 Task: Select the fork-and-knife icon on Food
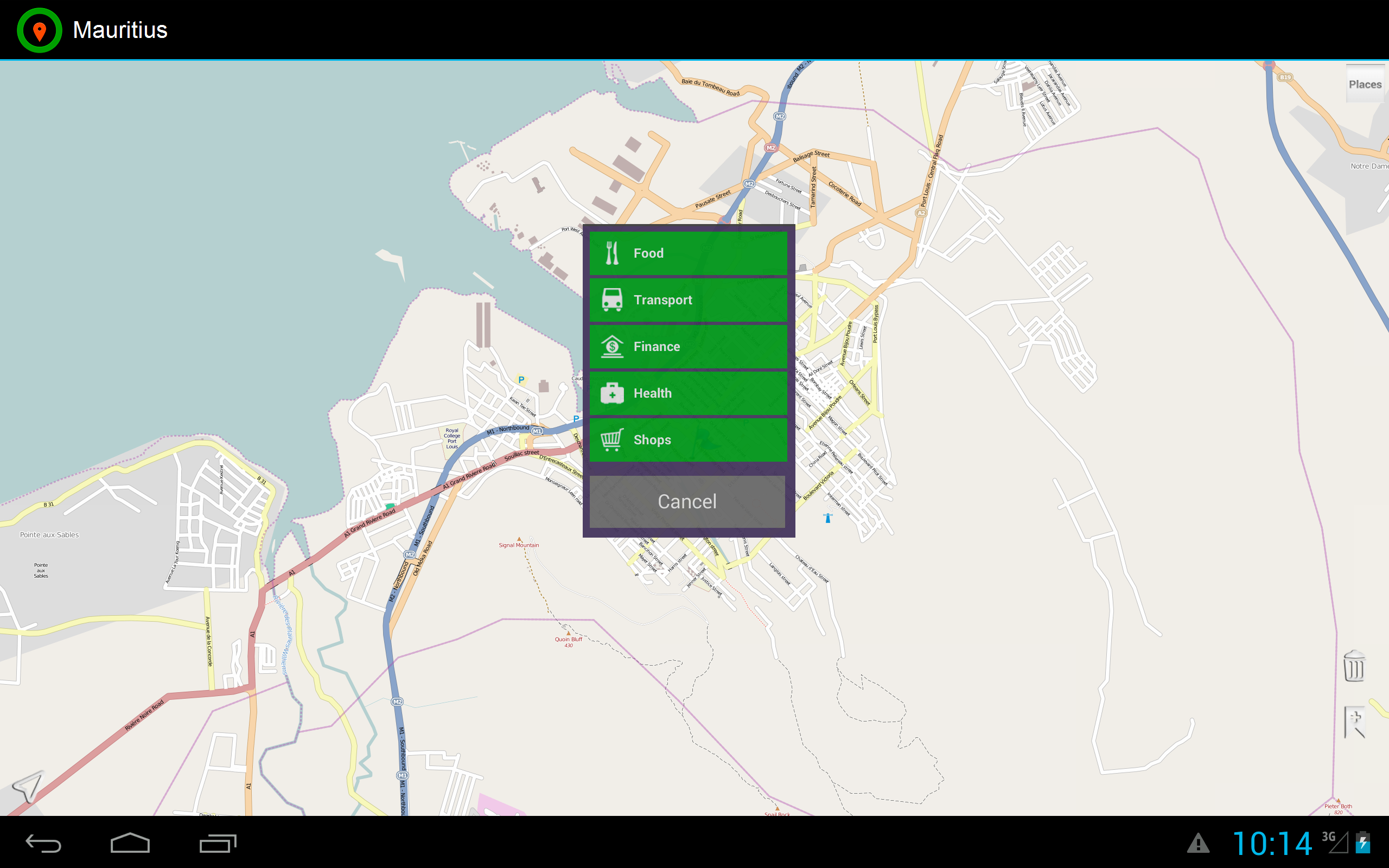coord(613,253)
